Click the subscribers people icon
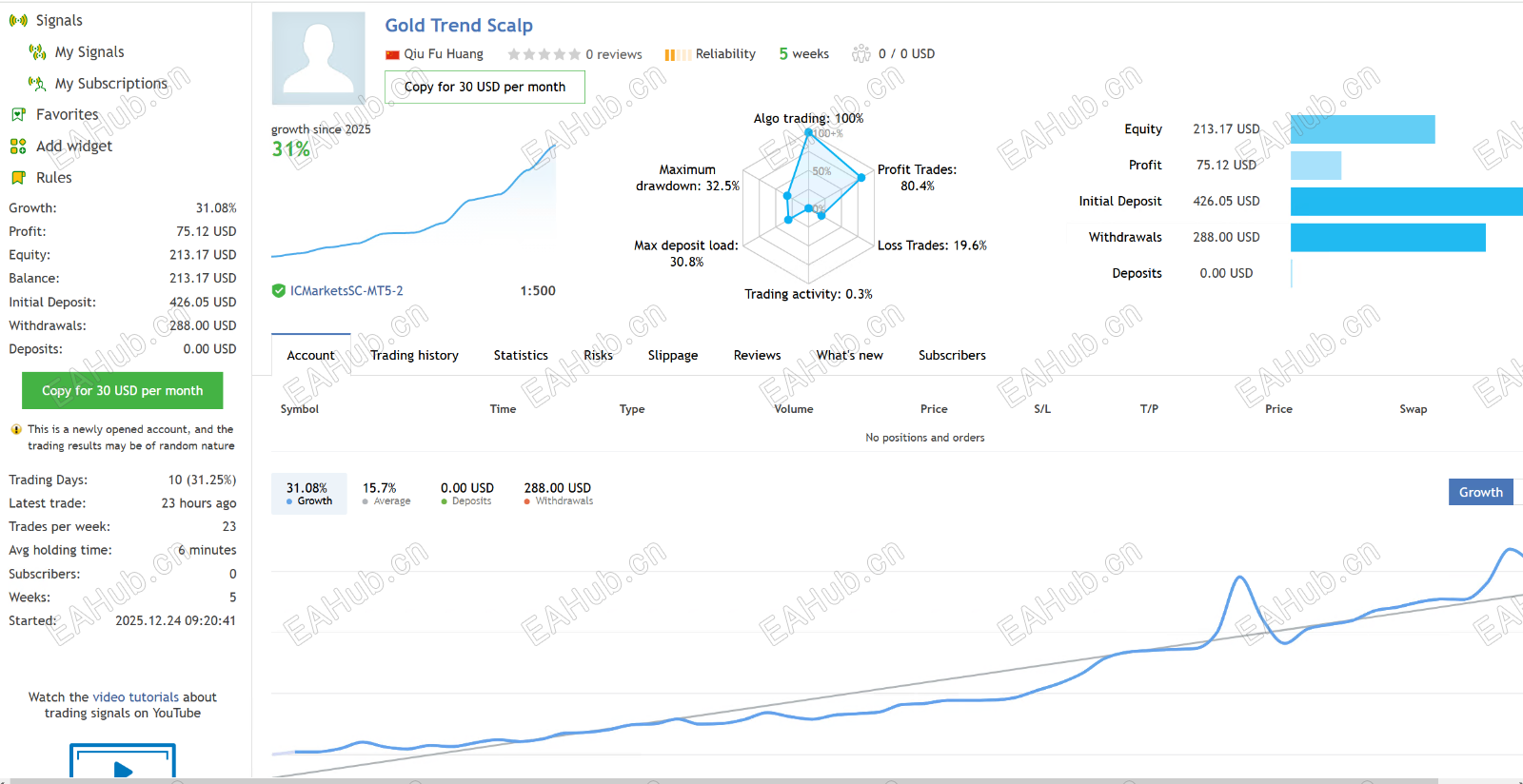 click(x=861, y=53)
